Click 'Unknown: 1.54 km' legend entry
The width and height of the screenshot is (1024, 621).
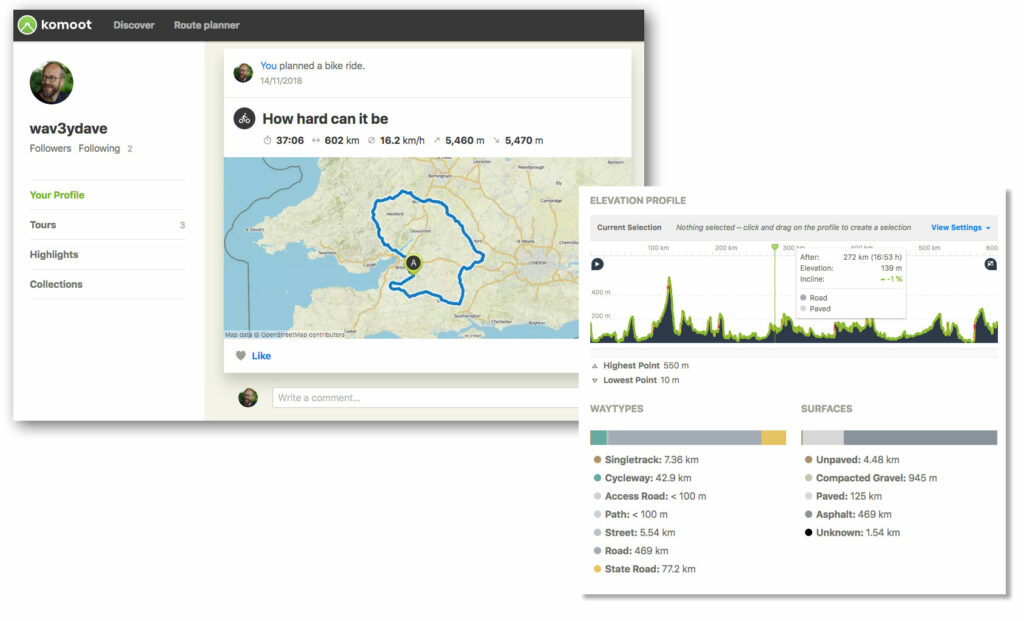coord(852,533)
